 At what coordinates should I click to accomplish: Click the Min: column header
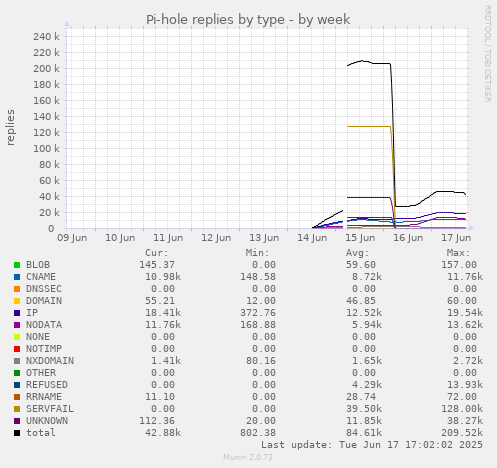click(x=257, y=253)
